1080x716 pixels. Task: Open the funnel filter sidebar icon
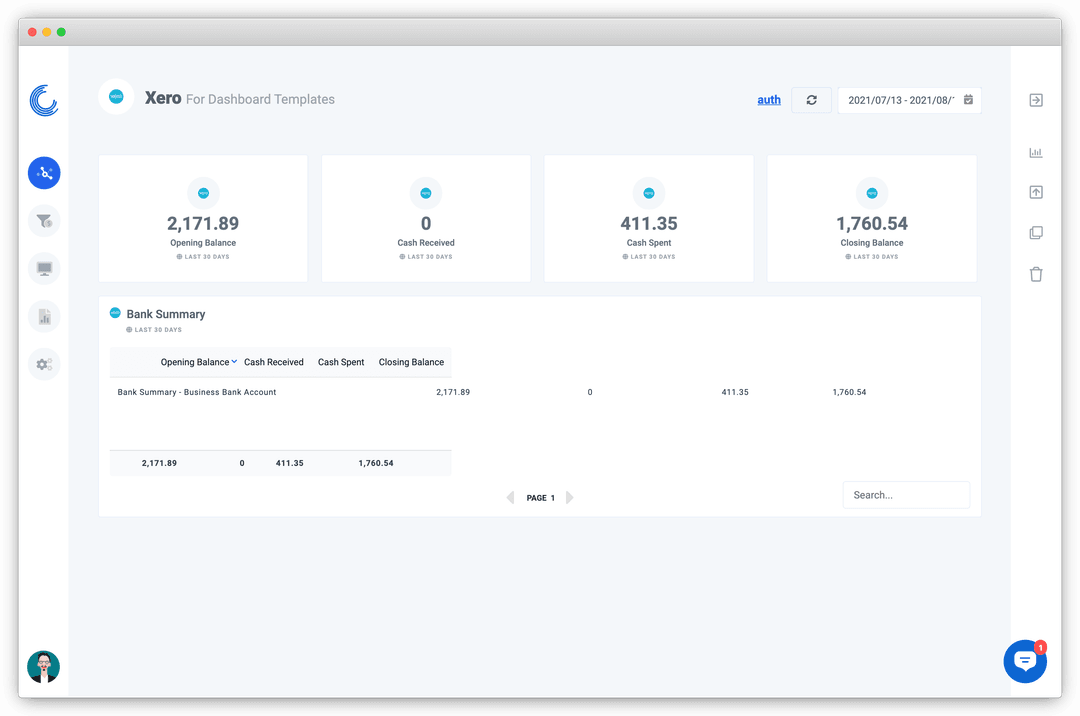click(44, 221)
